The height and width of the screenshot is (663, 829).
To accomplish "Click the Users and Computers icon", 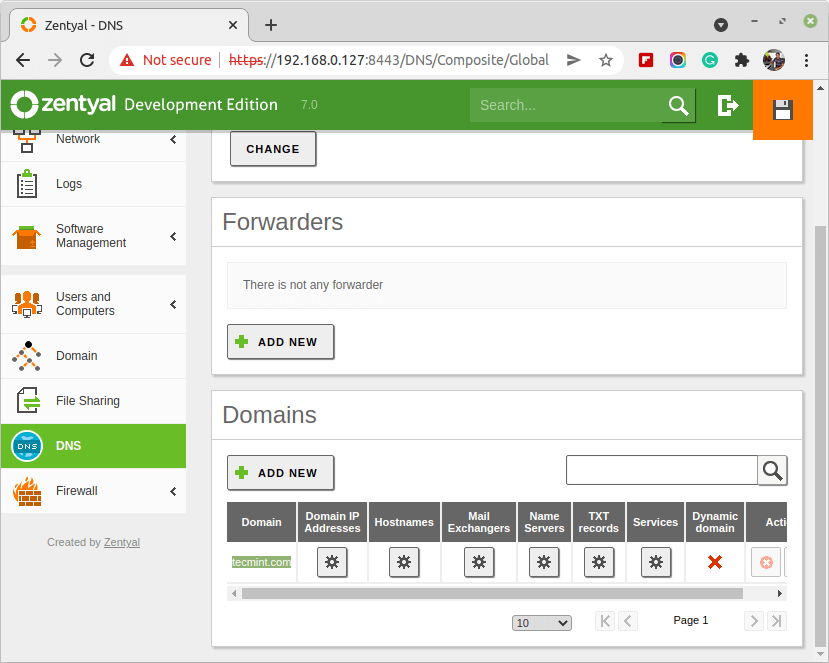I will click(x=26, y=304).
